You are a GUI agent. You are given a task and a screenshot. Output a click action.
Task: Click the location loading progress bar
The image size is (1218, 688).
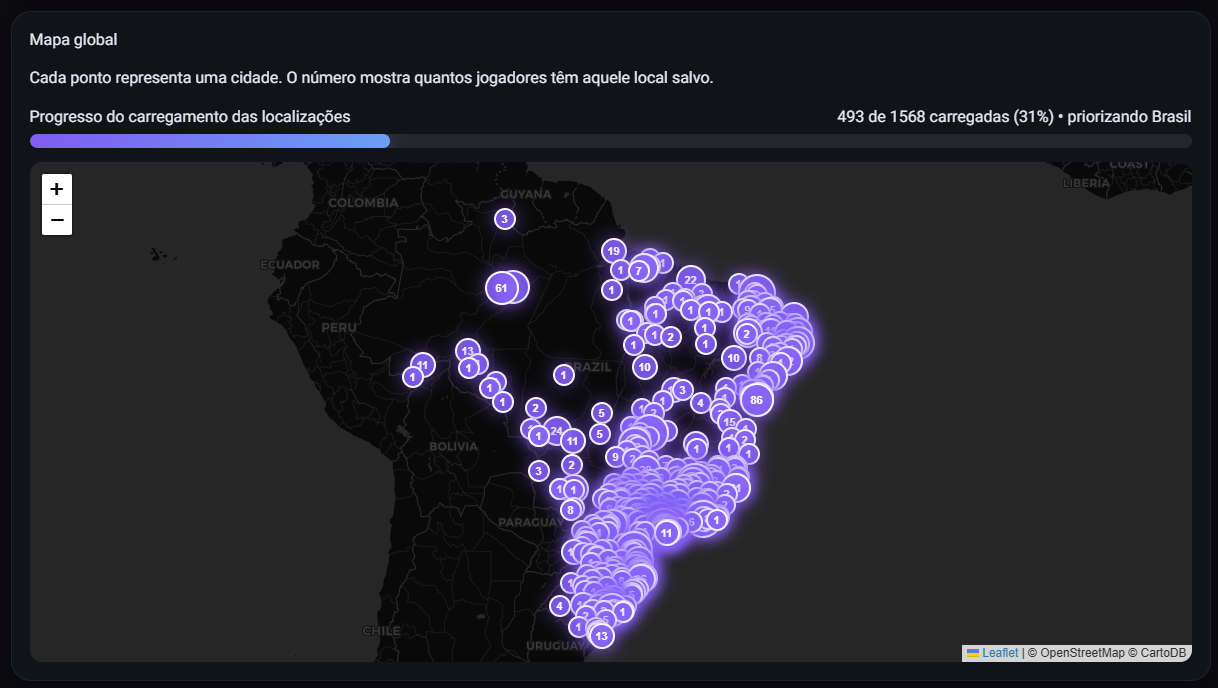pyautogui.click(x=610, y=141)
